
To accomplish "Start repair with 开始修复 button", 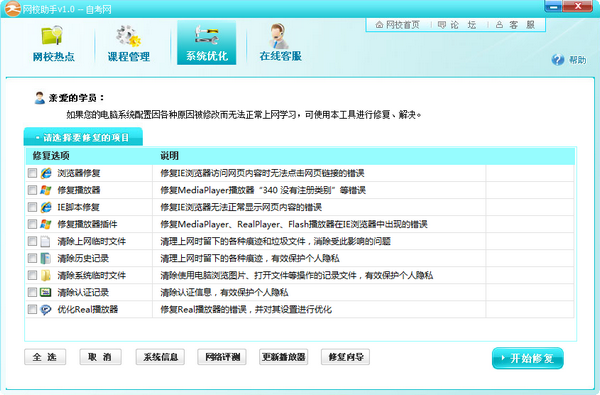I will (x=528, y=358).
